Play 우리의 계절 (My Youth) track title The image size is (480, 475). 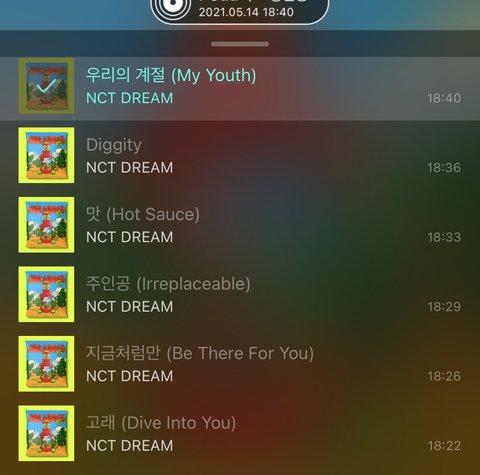171,75
